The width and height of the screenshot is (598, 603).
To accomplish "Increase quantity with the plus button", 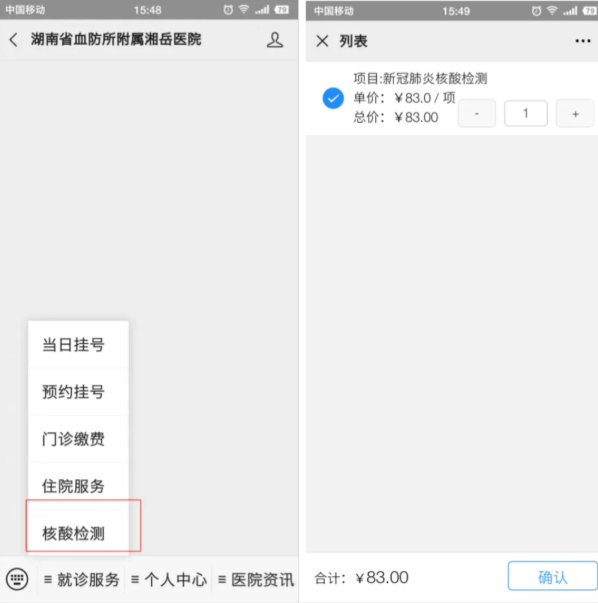I will click(575, 113).
